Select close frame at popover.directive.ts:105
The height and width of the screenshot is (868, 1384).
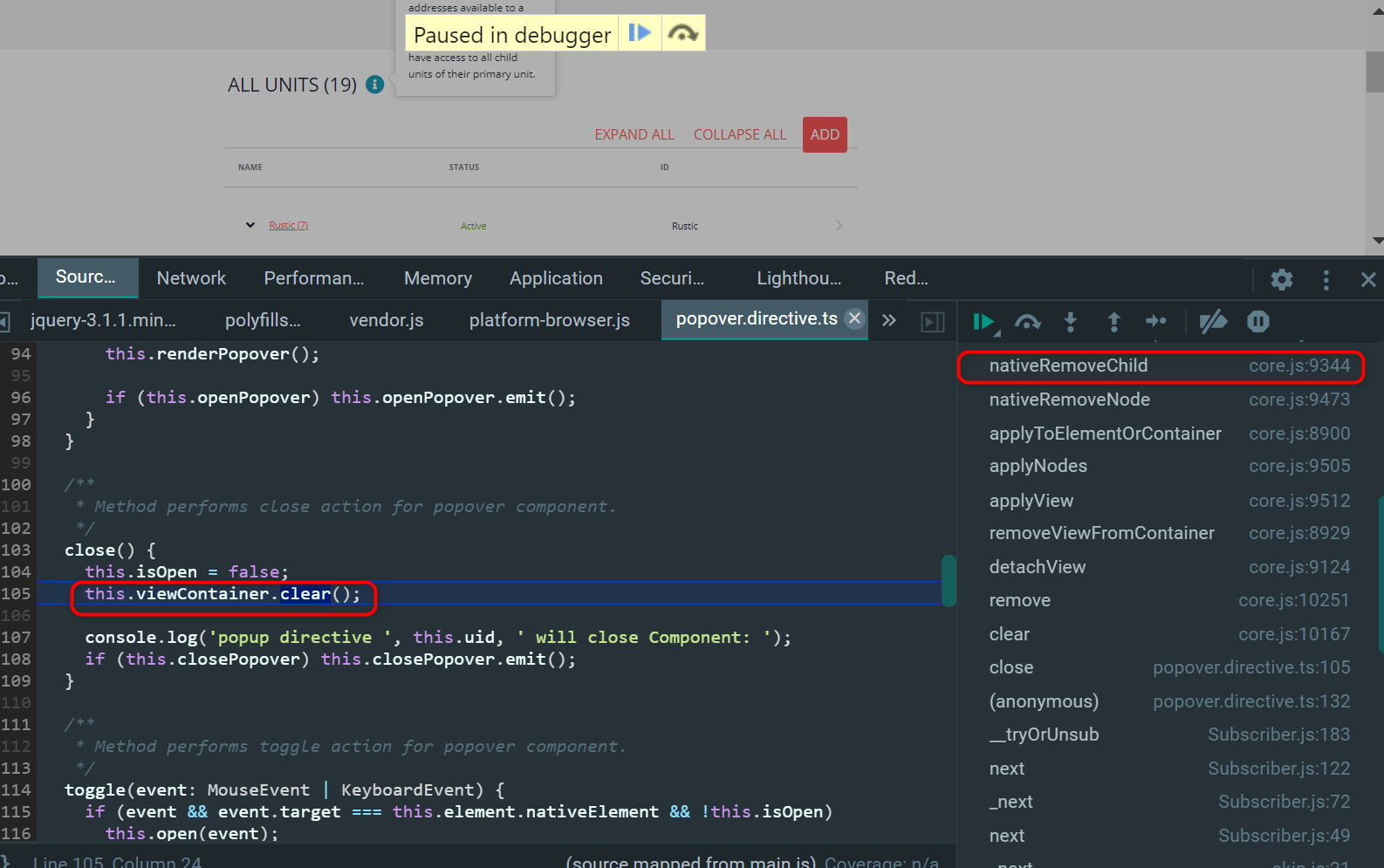coord(1168,667)
